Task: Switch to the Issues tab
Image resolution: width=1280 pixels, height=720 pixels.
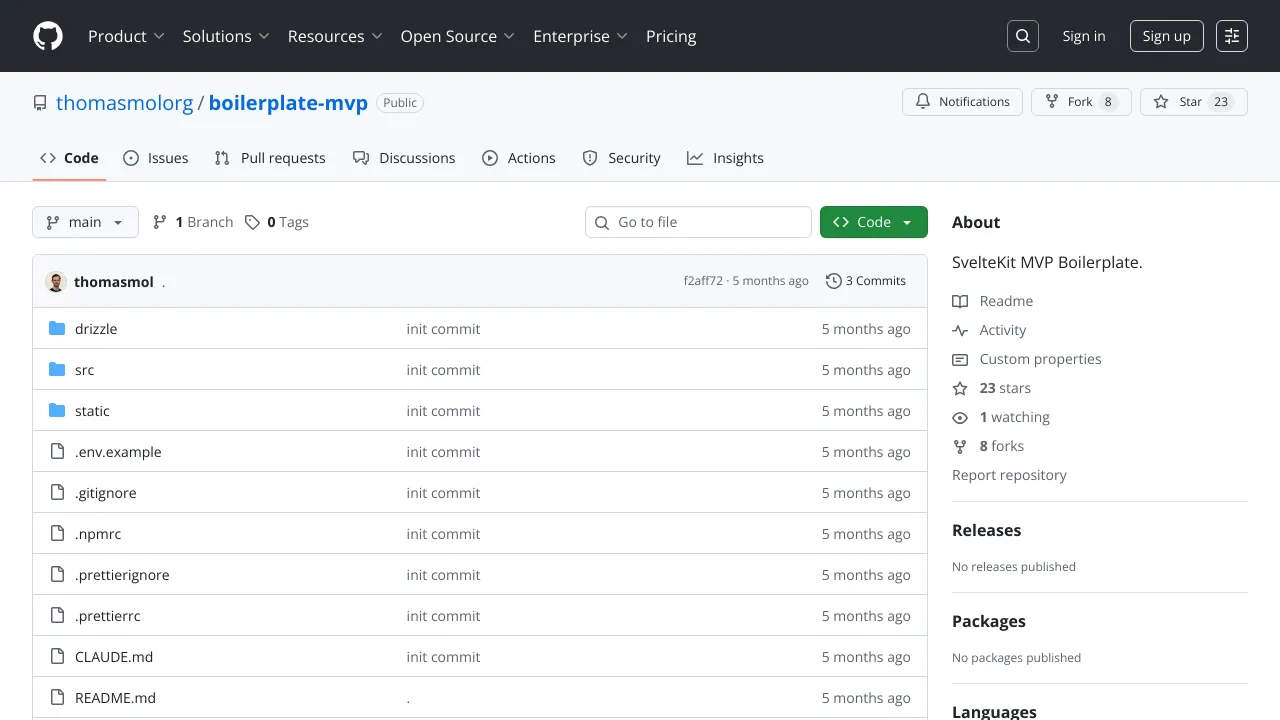Action: pyautogui.click(x=156, y=158)
